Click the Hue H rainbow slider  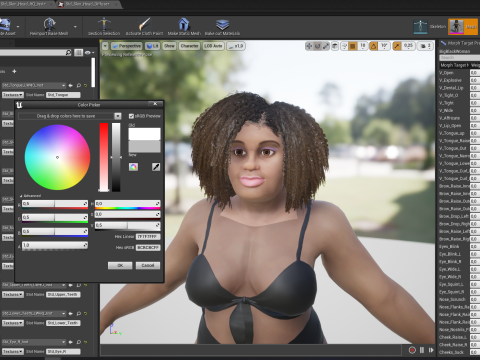click(128, 204)
